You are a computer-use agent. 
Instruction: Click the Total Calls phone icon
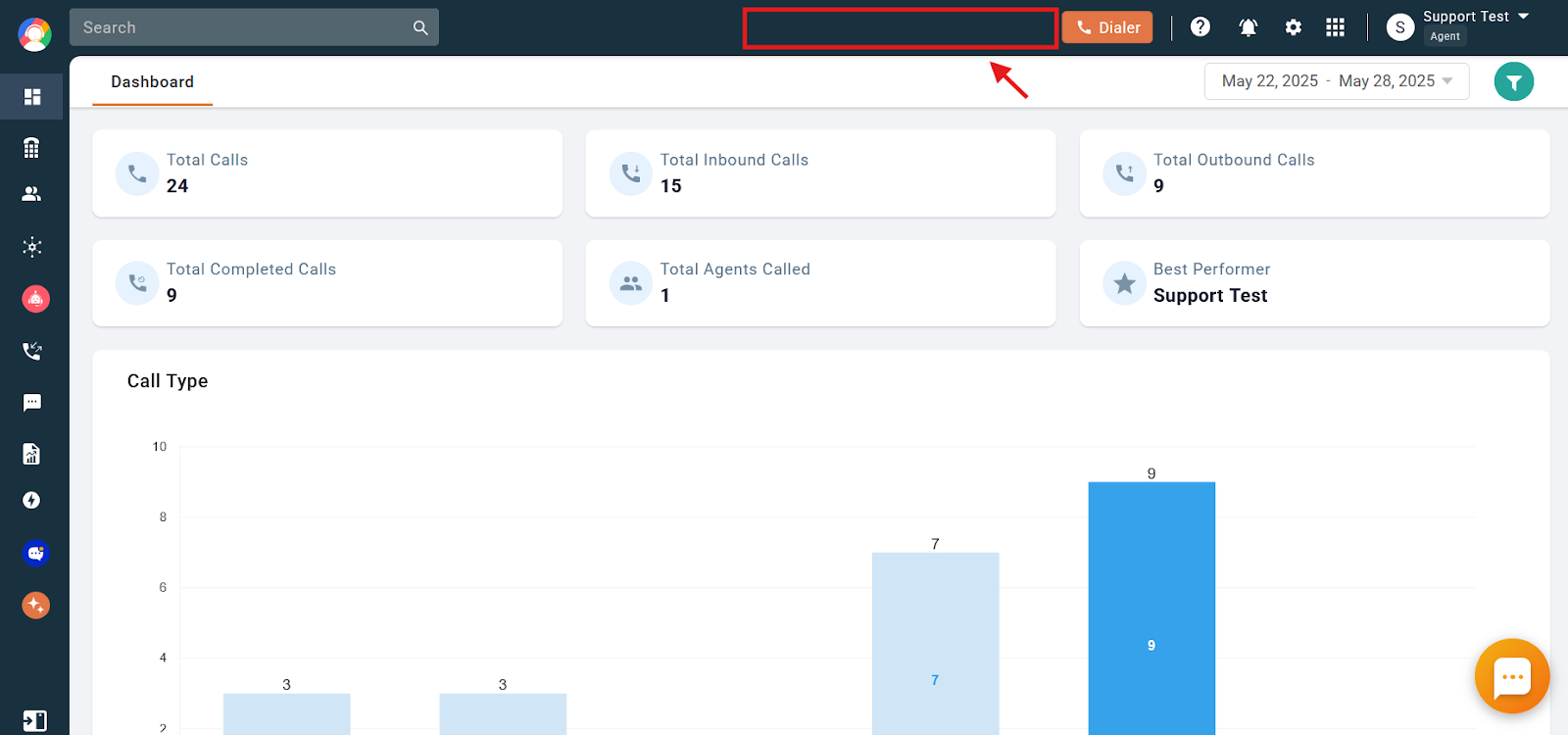(x=137, y=173)
